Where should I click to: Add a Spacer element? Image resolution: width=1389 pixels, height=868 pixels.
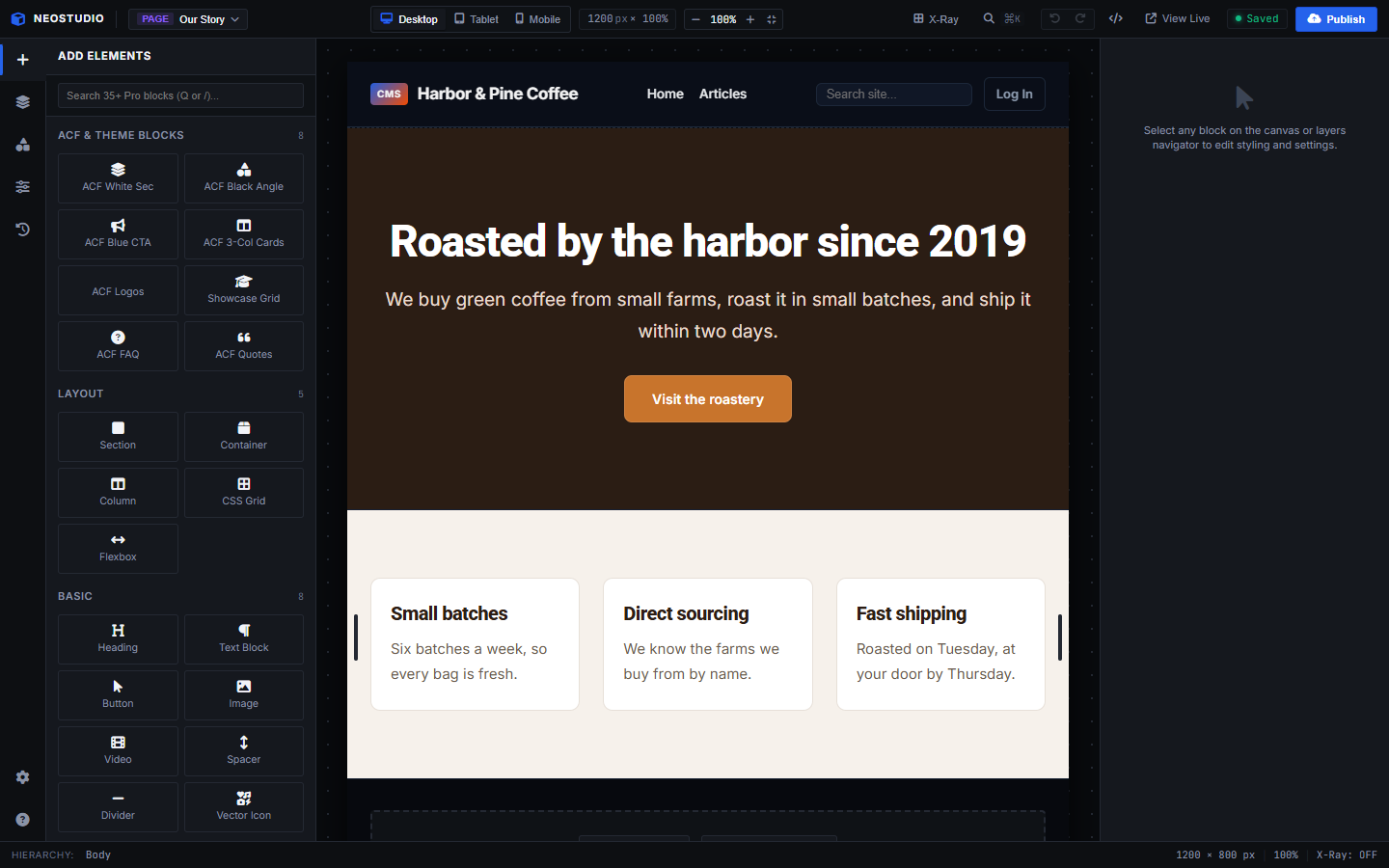pos(244,751)
